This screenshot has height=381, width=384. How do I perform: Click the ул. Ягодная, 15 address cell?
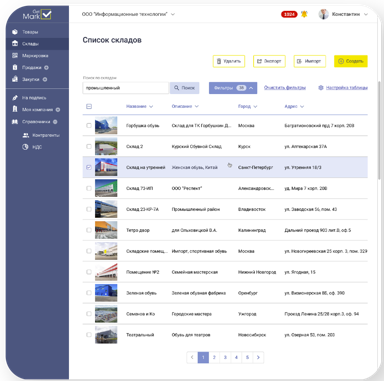(300, 272)
